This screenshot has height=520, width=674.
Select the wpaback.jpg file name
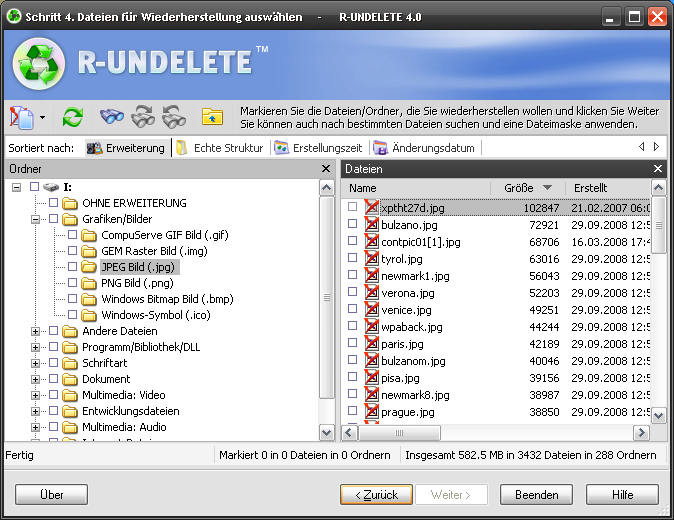[x=412, y=327]
